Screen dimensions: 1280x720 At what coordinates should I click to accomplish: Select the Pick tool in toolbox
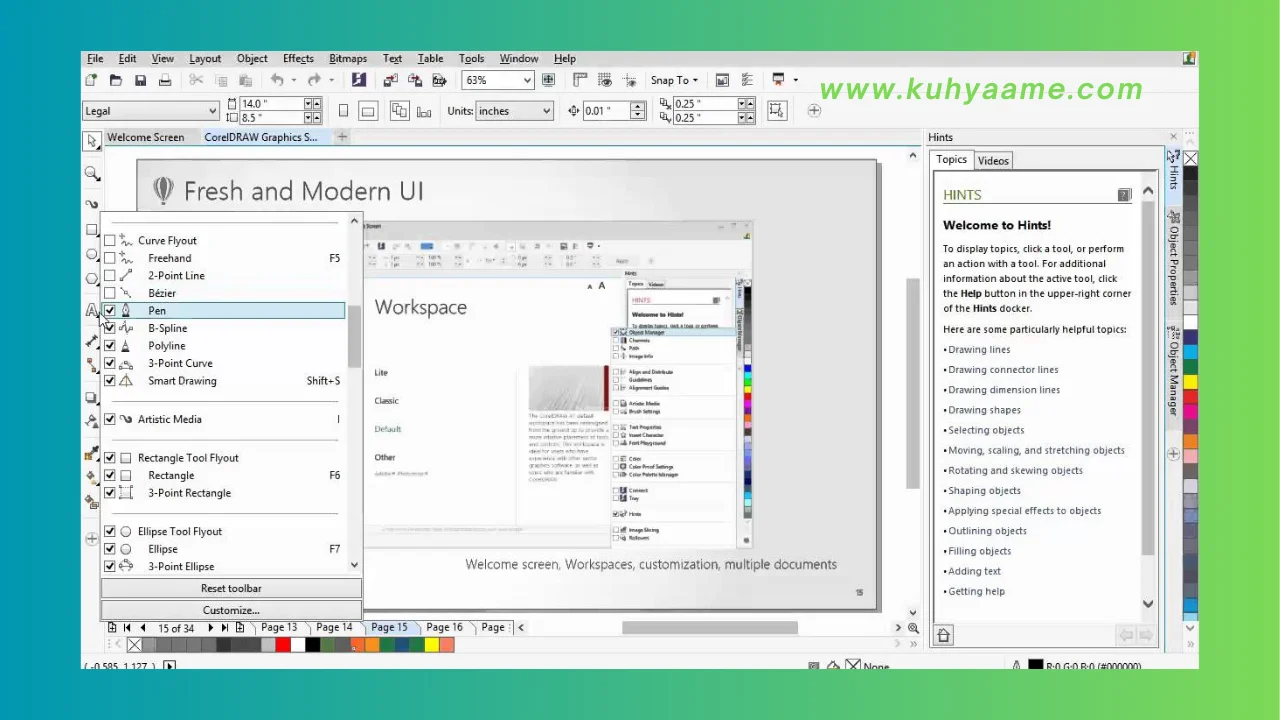(x=92, y=141)
